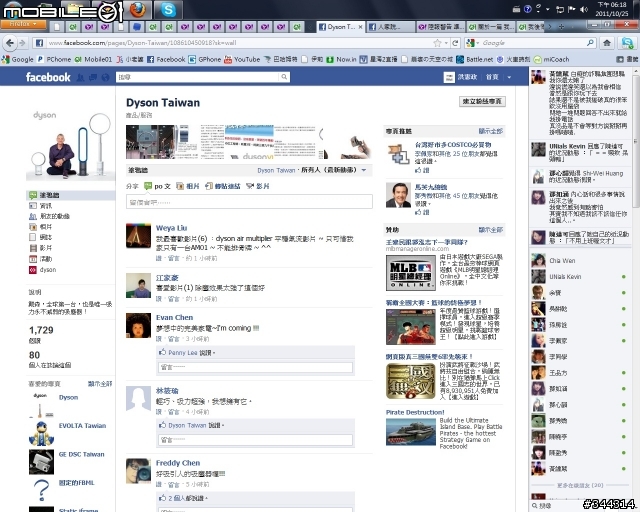Image resolution: width=640 pixels, height=512 pixels.
Task: Open Evan Chen's profile link
Action: (174, 317)
